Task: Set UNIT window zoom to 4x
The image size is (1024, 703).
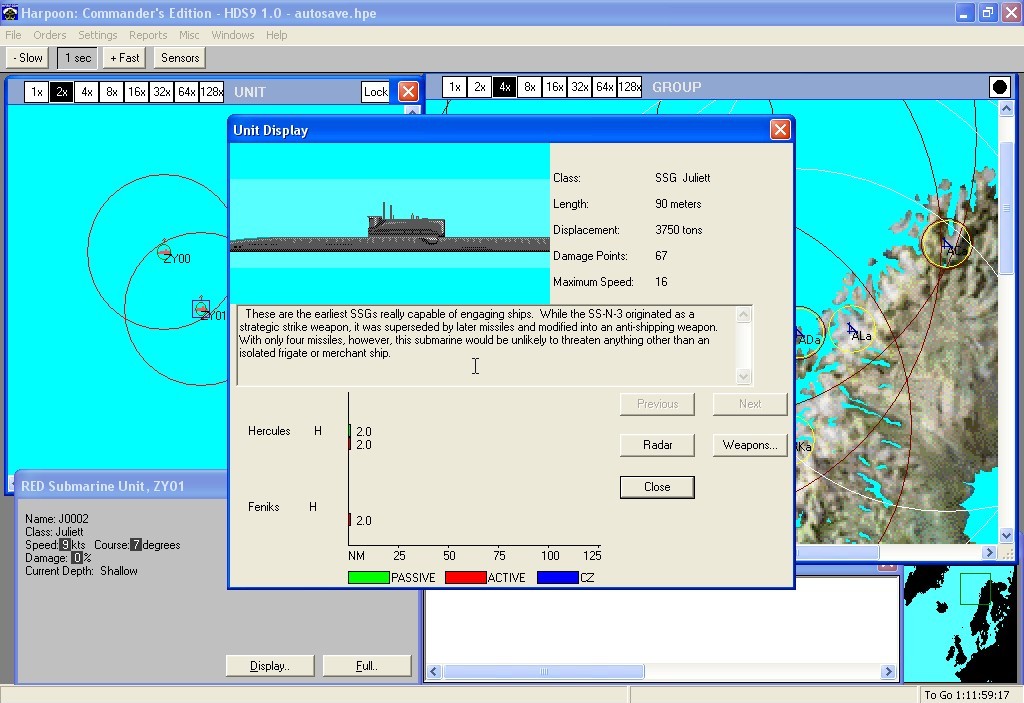Action: point(87,92)
